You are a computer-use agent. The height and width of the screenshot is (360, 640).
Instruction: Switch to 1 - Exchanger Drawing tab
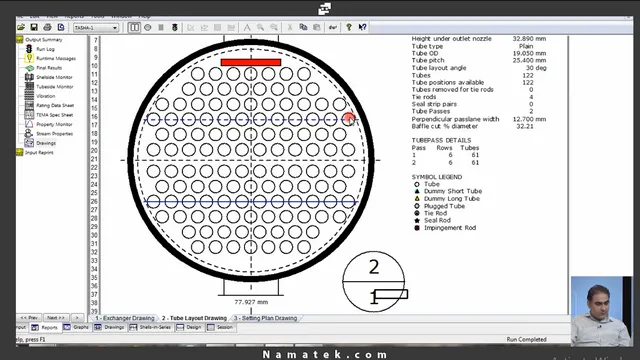[x=124, y=318]
